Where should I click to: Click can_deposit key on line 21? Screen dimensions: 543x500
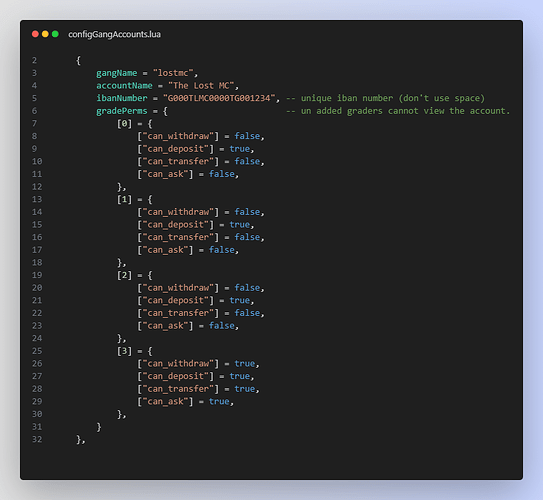pyautogui.click(x=176, y=301)
